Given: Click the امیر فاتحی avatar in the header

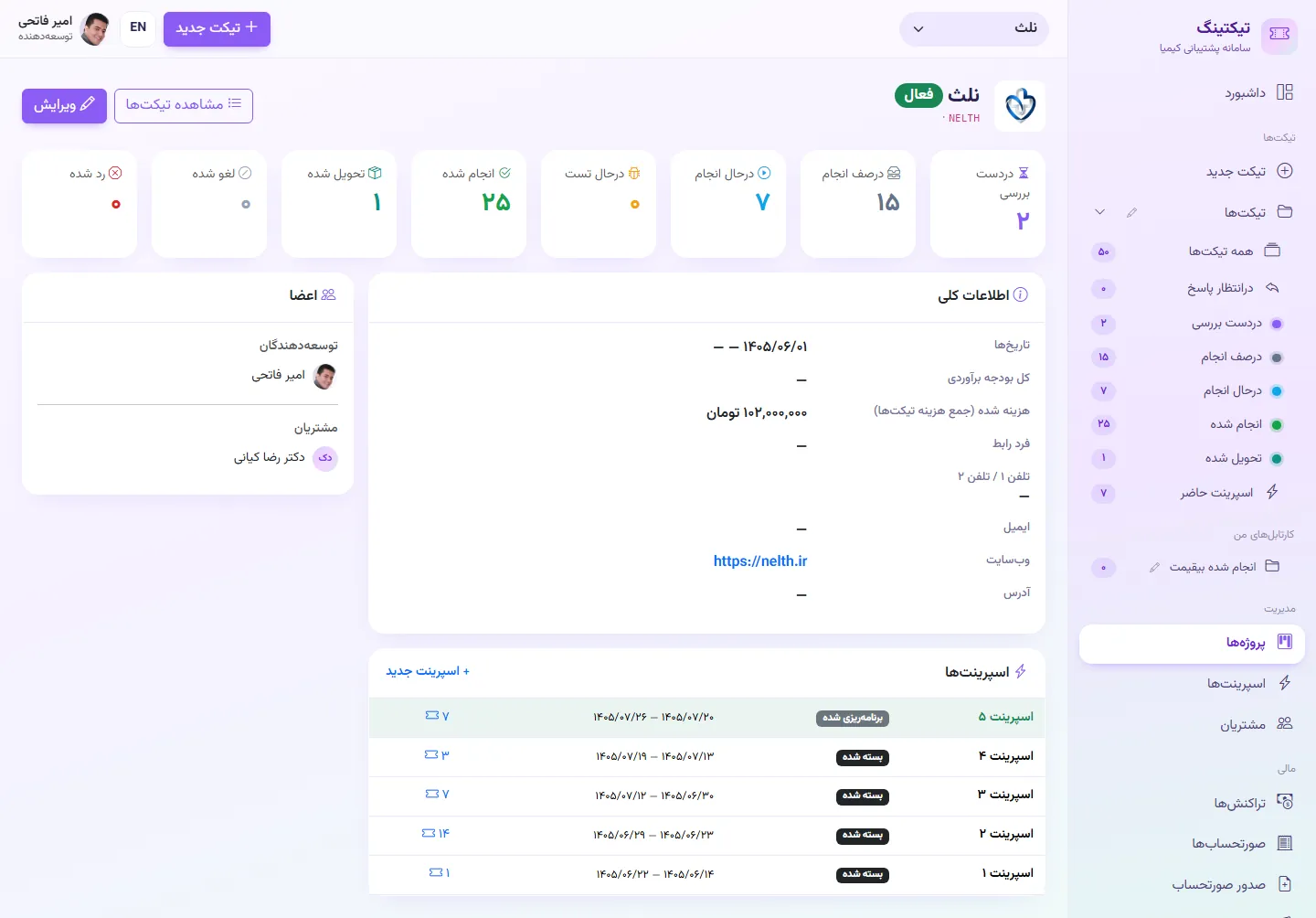Looking at the screenshot, I should (x=95, y=28).
